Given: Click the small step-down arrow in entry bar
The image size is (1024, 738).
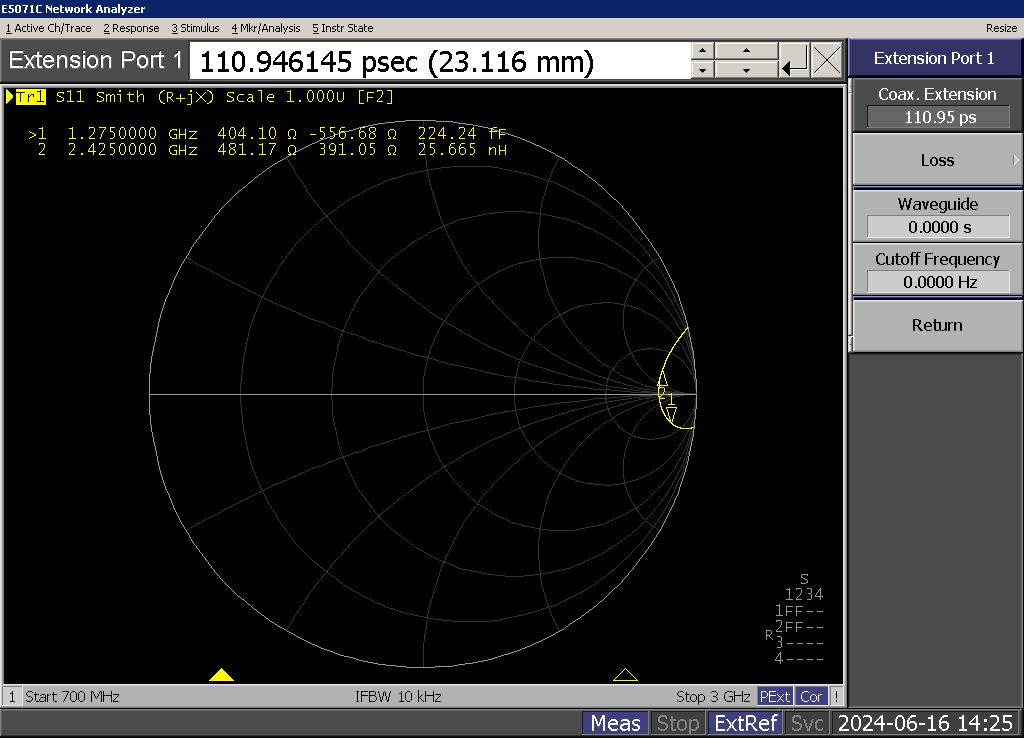Looking at the screenshot, I should (703, 70).
